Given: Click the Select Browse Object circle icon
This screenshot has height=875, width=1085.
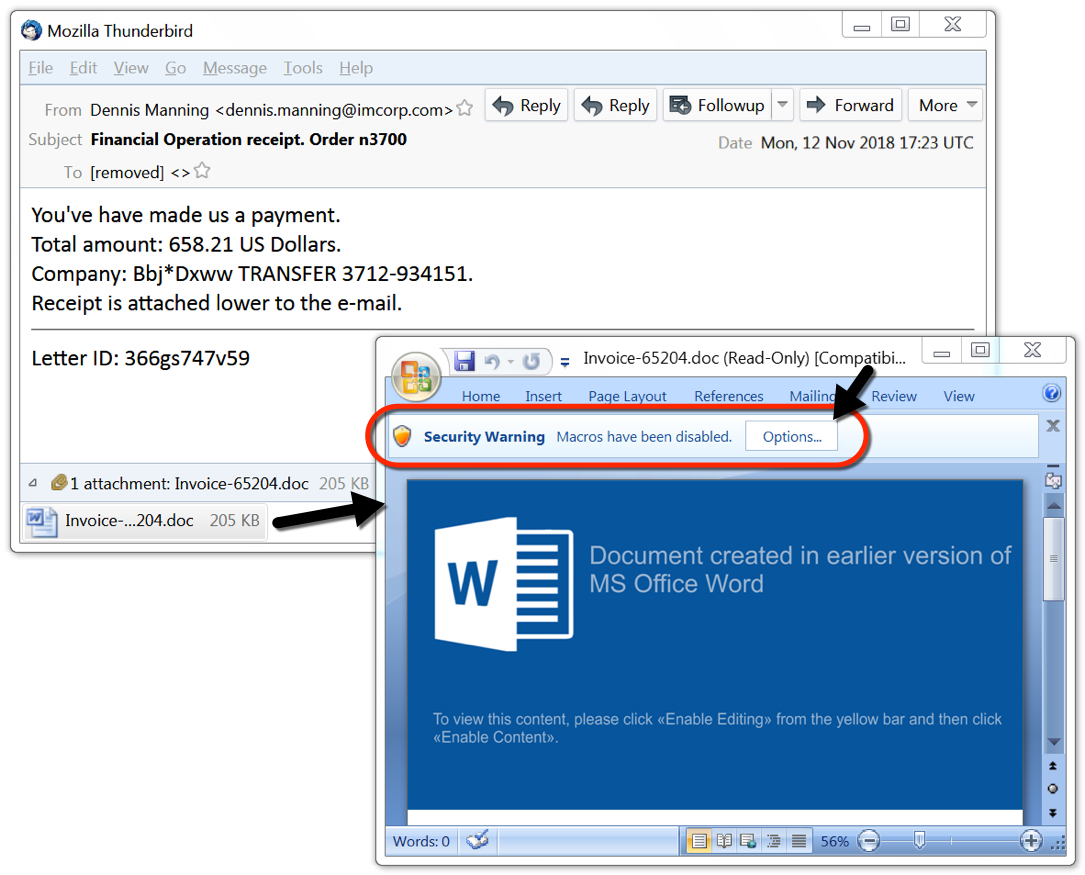Looking at the screenshot, I should (1052, 789).
